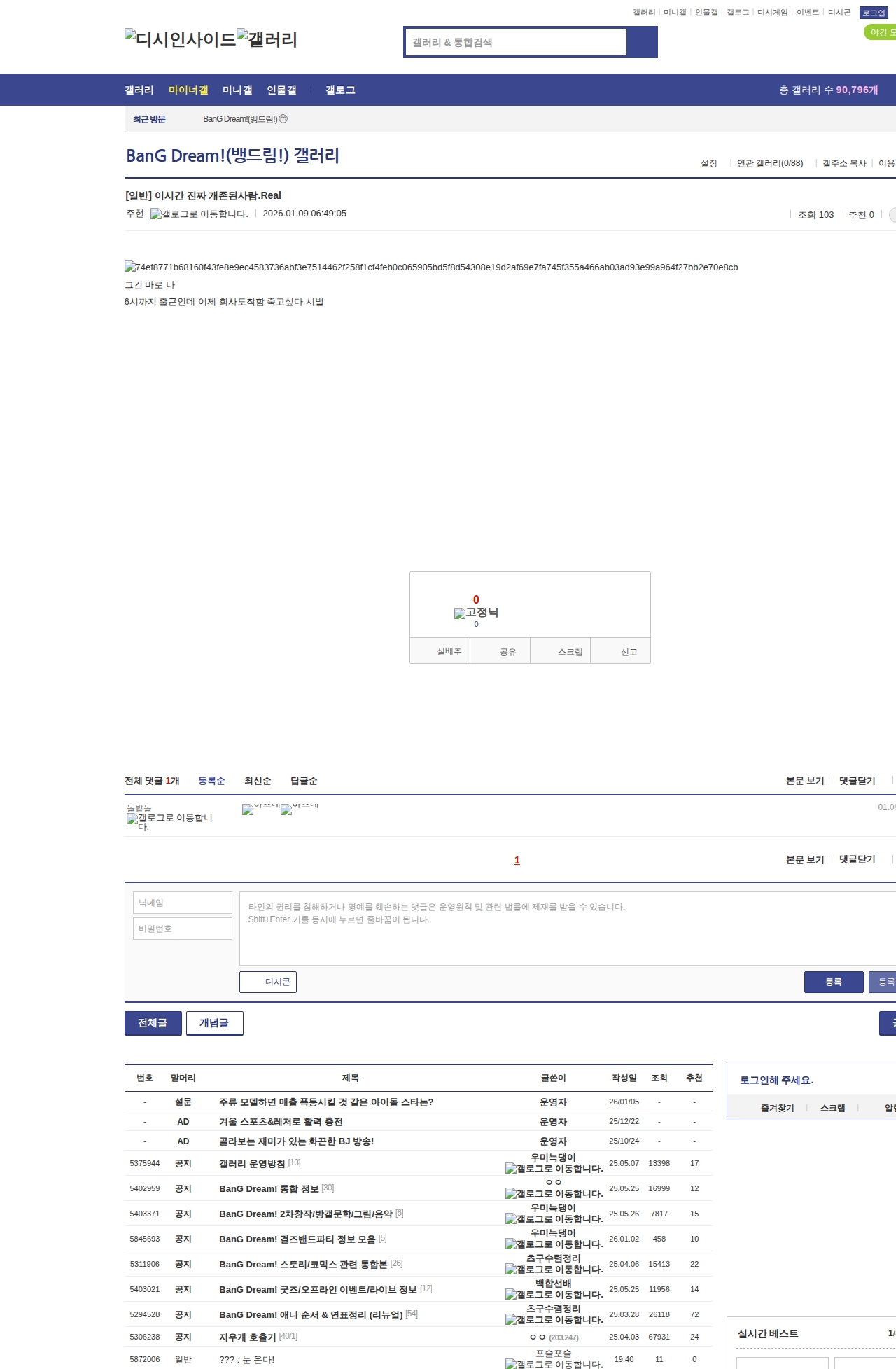Image resolution: width=896 pixels, height=1369 pixels.
Task: Select comment page number 1
Action: (517, 860)
